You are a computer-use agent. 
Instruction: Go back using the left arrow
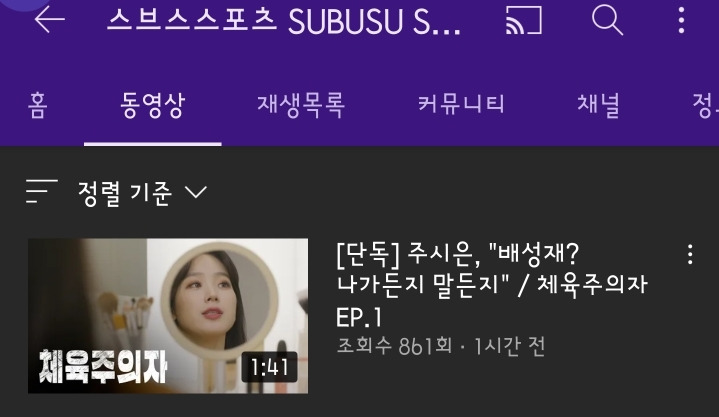coord(50,19)
